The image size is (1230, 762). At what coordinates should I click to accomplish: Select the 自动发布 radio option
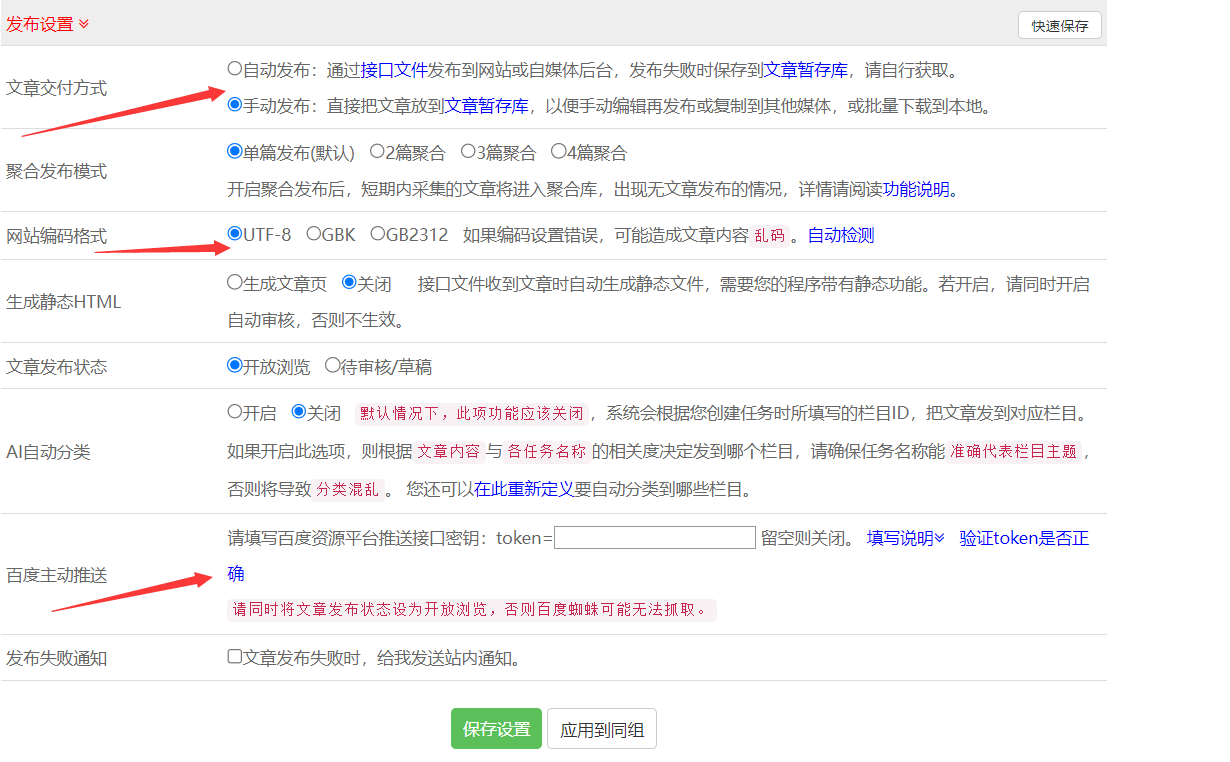[235, 69]
